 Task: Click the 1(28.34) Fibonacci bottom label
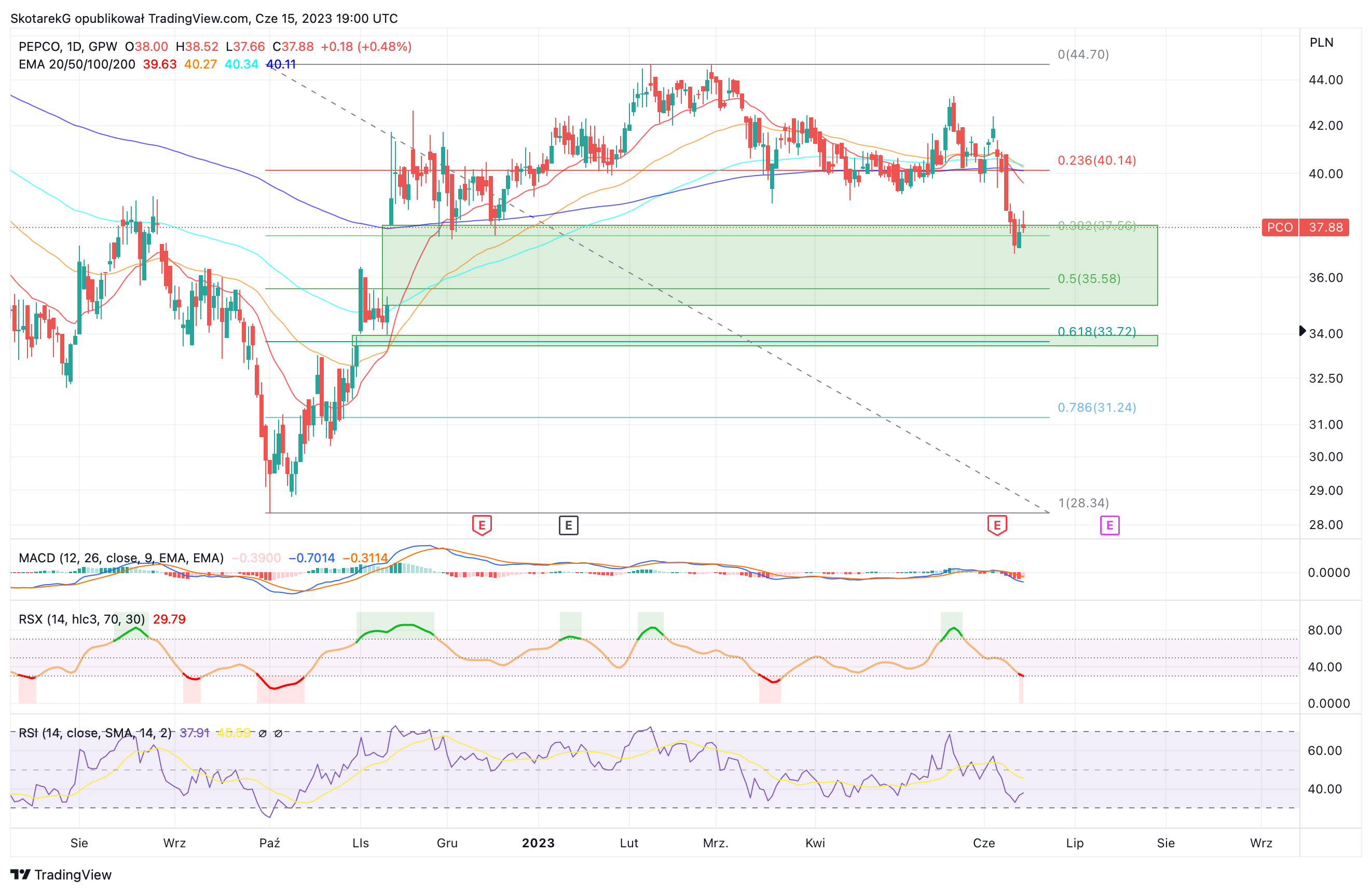(x=1083, y=503)
